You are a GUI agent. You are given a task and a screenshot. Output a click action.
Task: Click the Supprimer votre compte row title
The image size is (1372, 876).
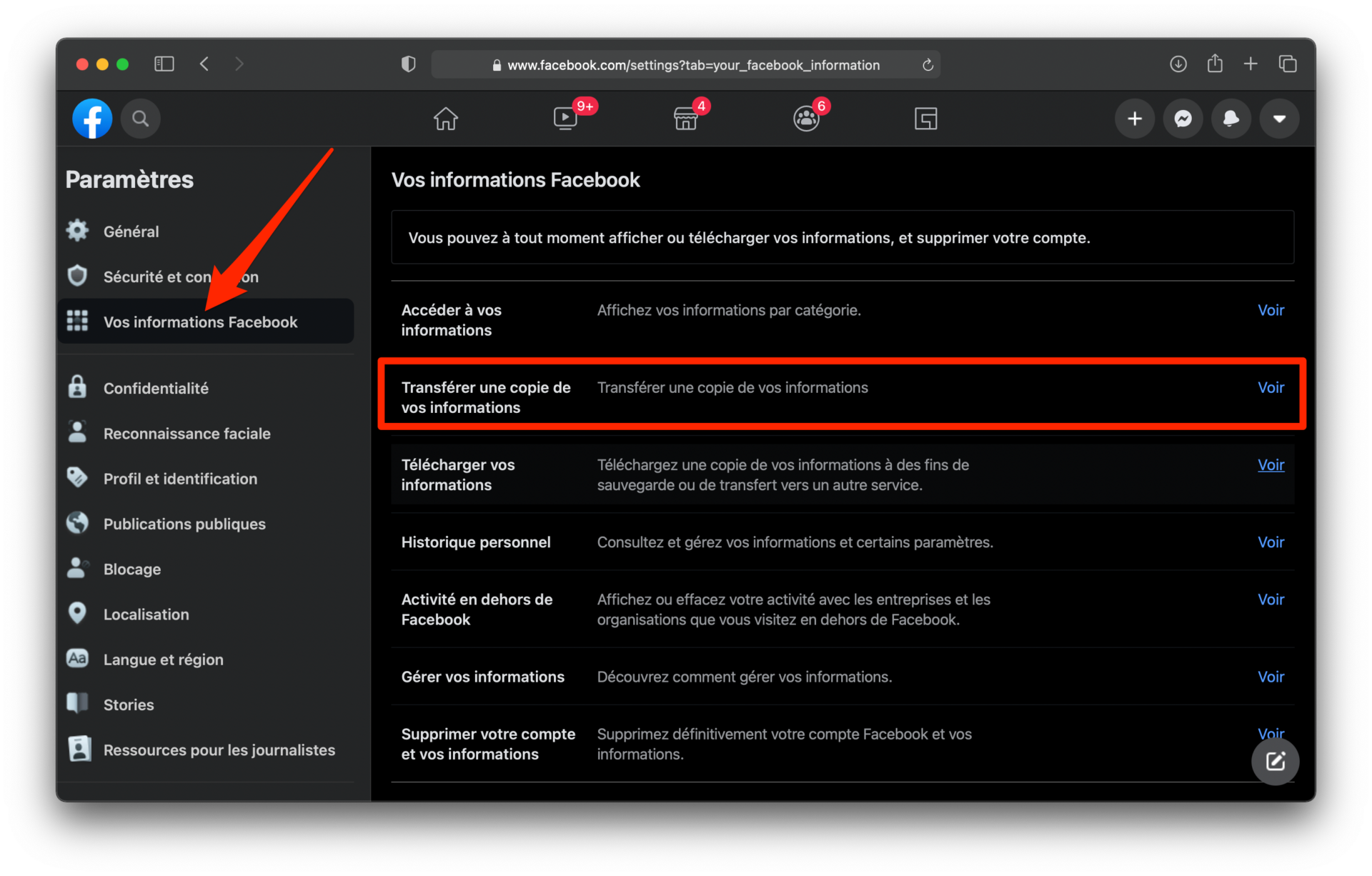[x=488, y=744]
